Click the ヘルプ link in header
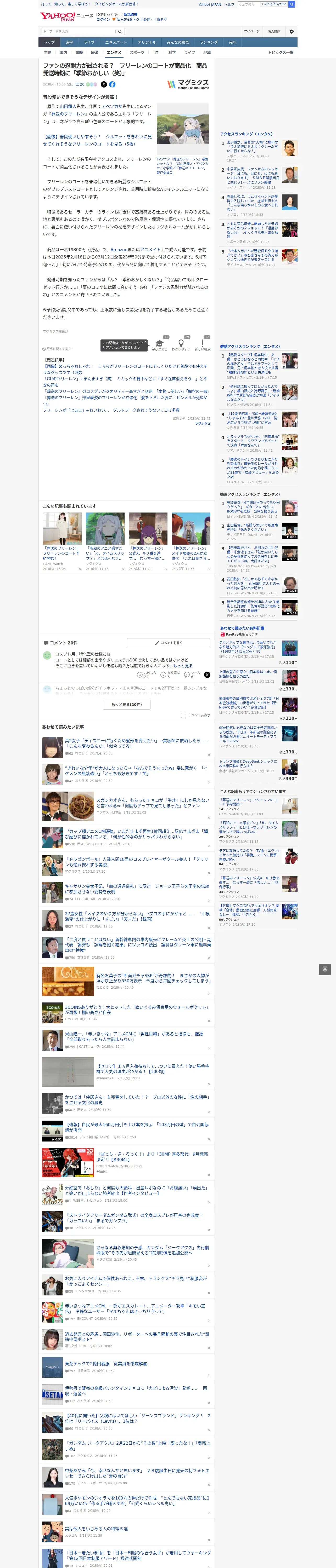Image resolution: width=336 pixels, height=1568 pixels. click(229, 4)
